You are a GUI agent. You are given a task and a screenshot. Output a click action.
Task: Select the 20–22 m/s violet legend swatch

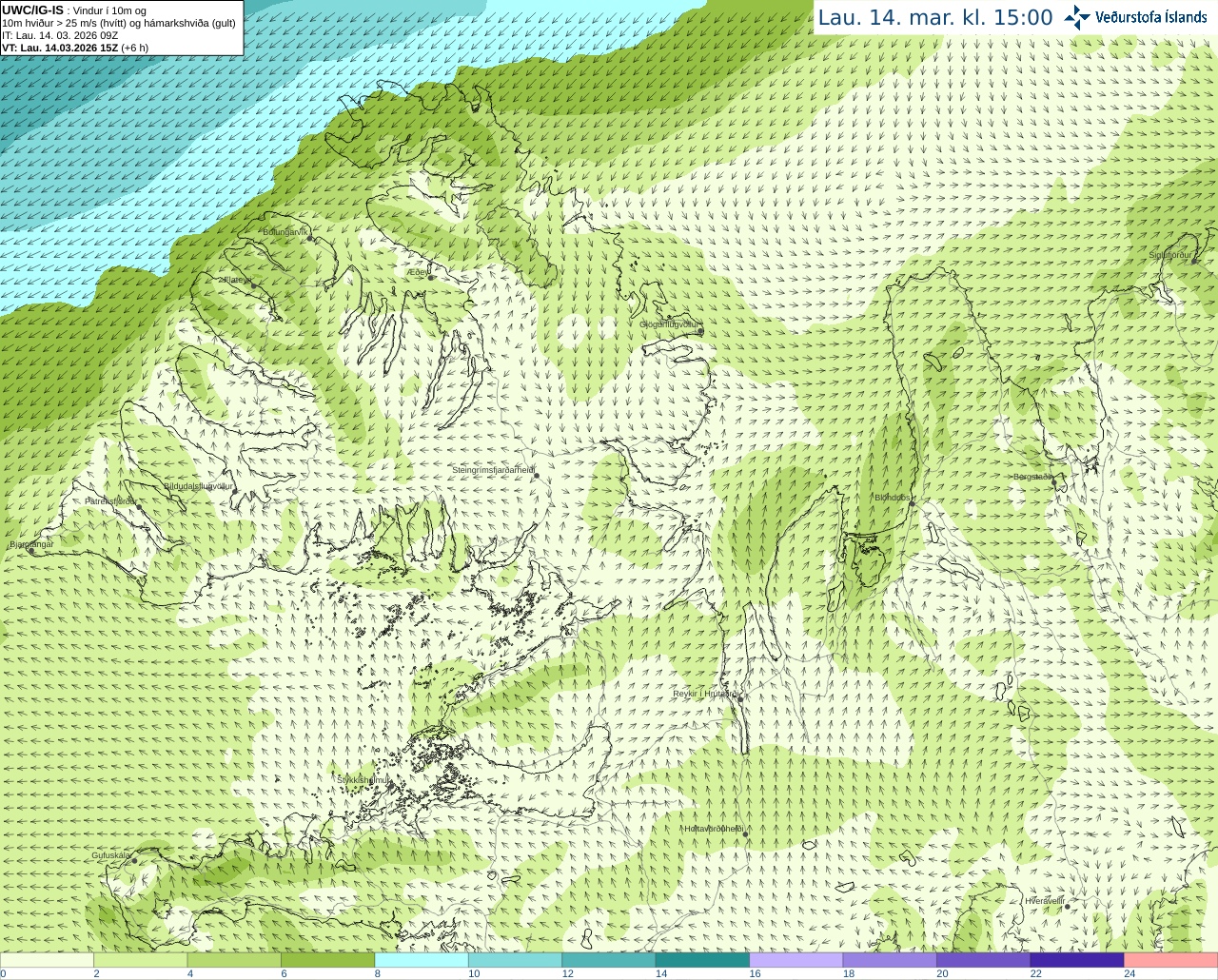[984, 960]
